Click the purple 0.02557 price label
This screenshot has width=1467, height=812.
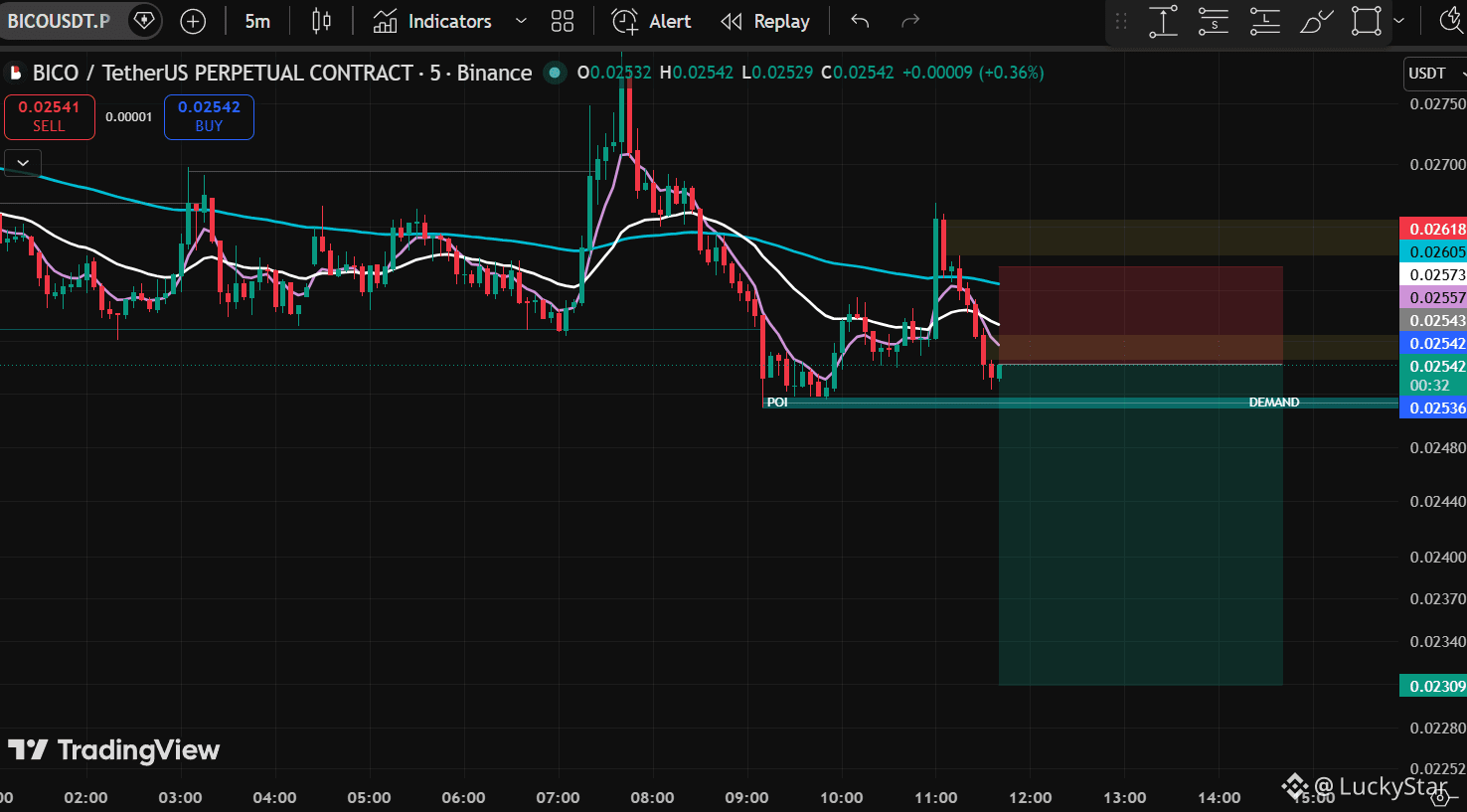1433,298
